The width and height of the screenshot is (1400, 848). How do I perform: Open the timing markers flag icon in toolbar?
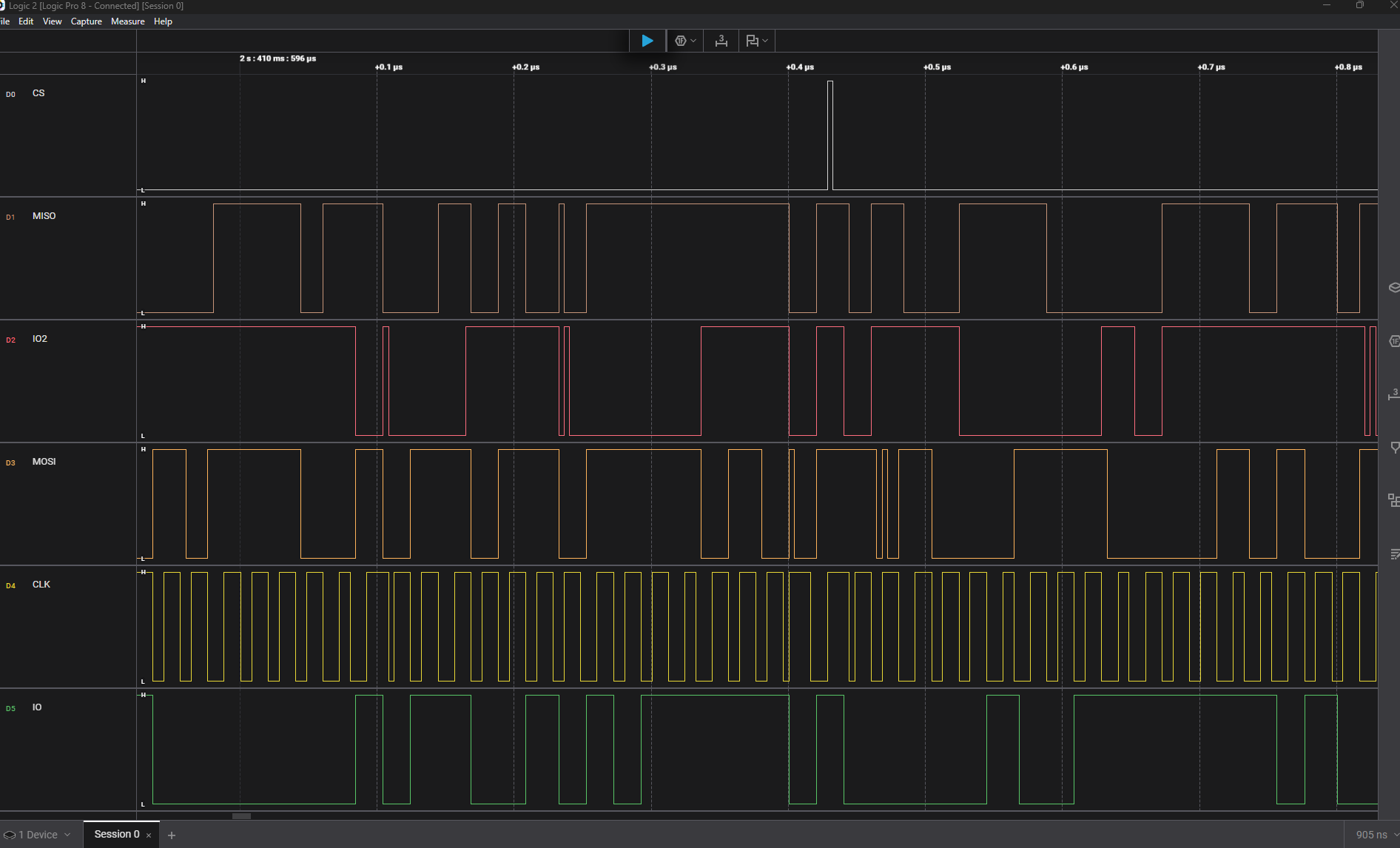coord(752,41)
